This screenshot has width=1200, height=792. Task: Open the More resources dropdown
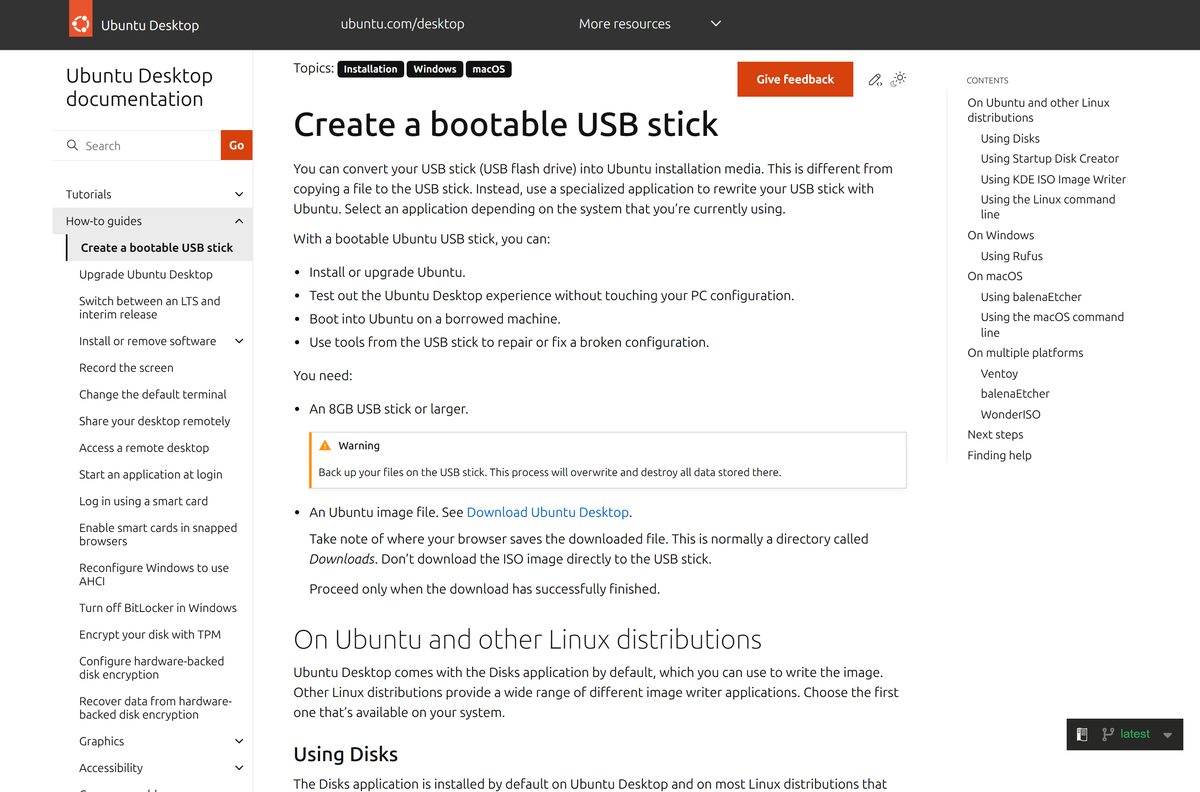click(x=650, y=24)
